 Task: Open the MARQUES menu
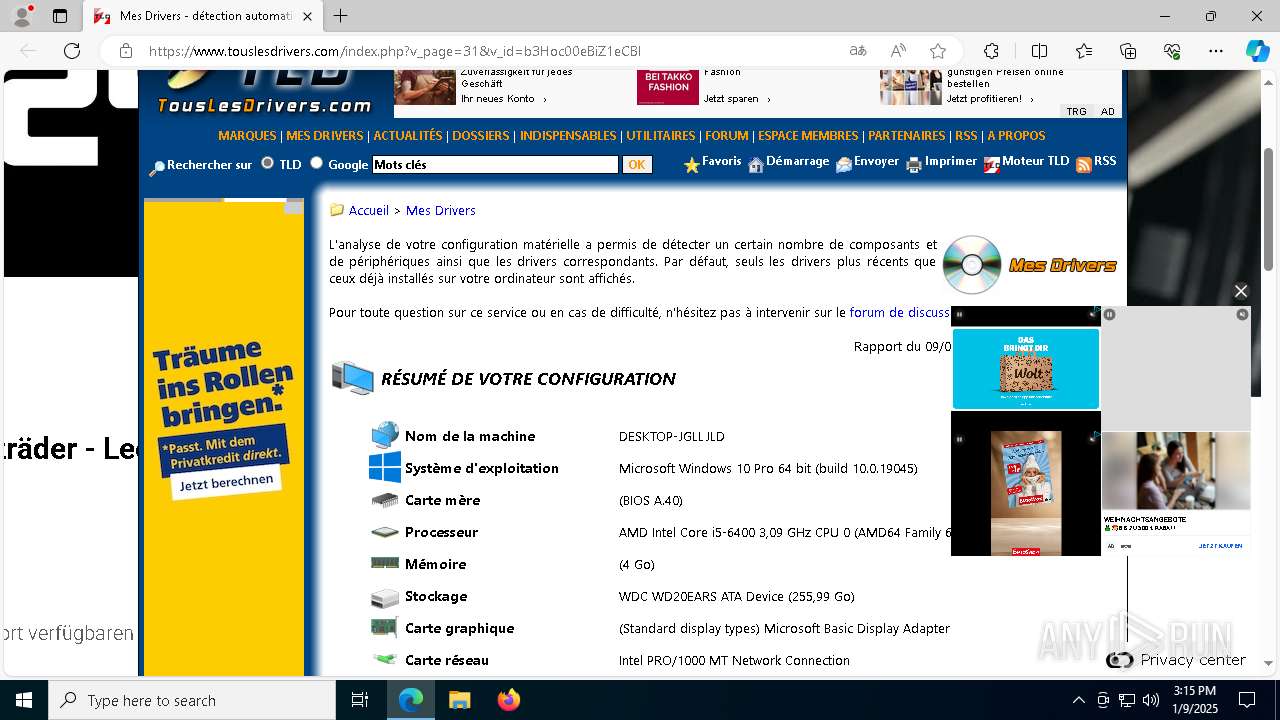pos(247,136)
